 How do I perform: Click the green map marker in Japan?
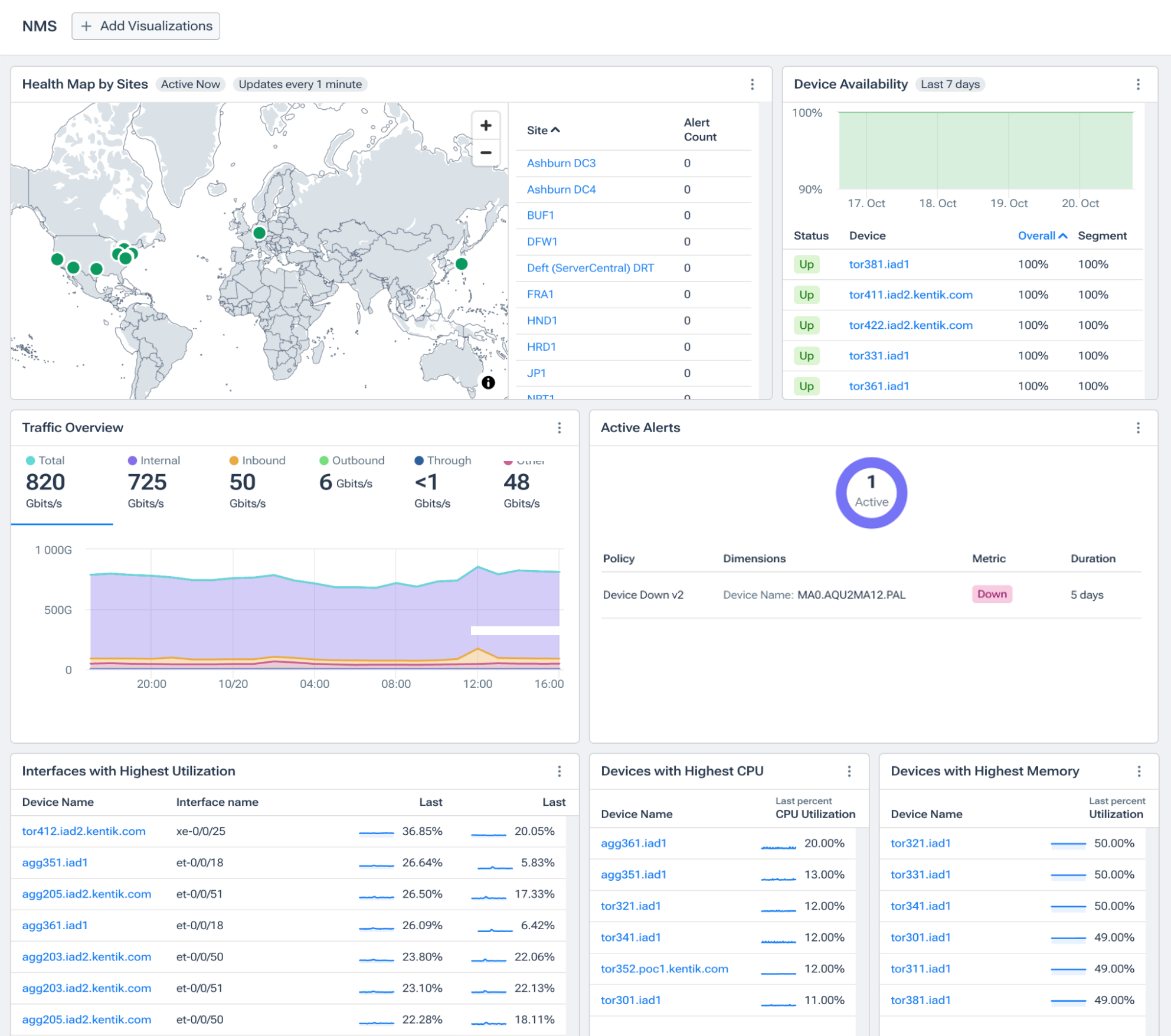click(462, 264)
